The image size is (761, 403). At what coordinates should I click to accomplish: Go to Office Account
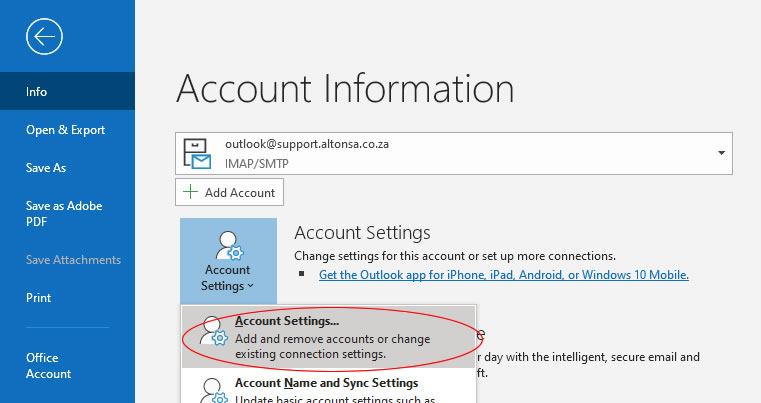(x=49, y=365)
